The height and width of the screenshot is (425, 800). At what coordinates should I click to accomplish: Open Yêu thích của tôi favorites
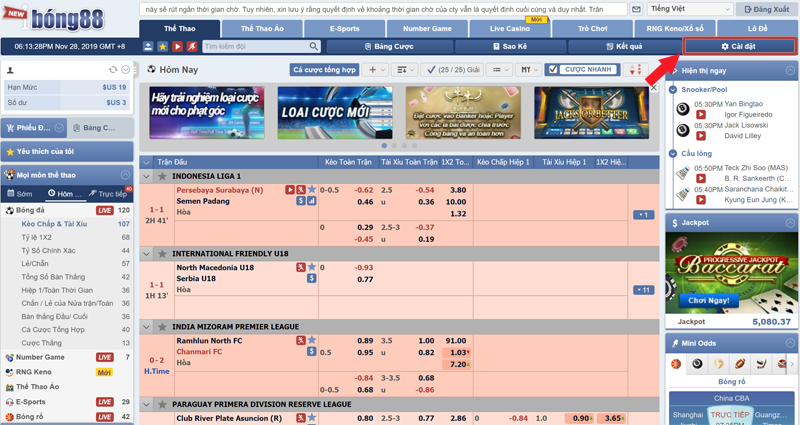(x=67, y=152)
